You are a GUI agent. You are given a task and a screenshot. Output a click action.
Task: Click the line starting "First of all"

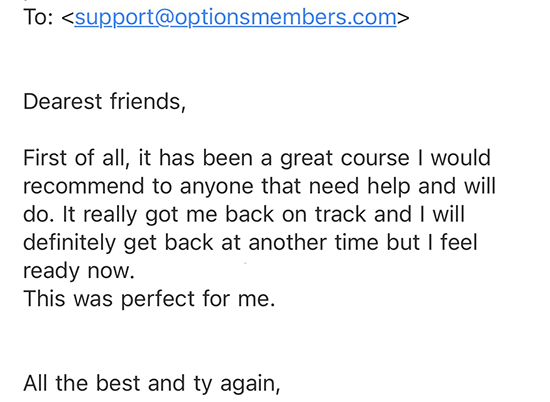pyautogui.click(x=257, y=158)
